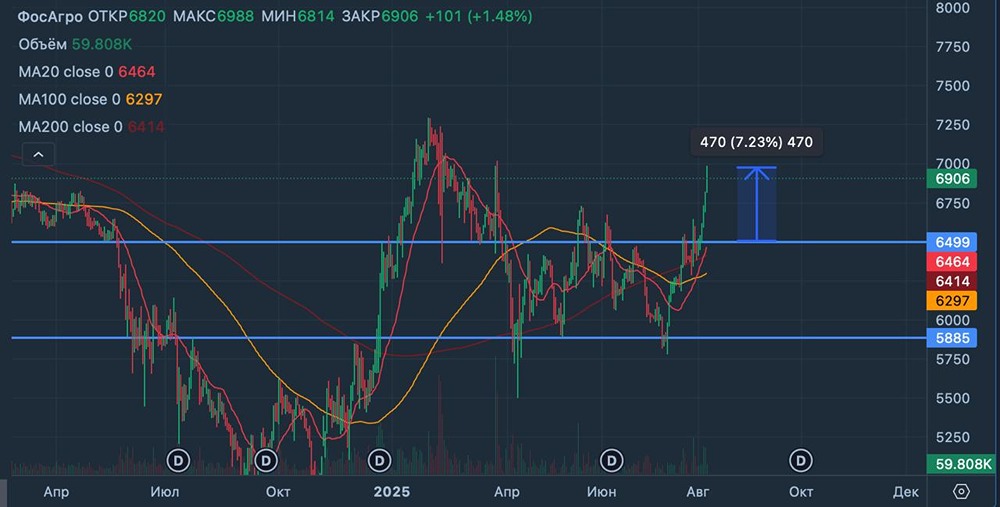The width and height of the screenshot is (1000, 507).
Task: Click the 7250 price scale label
Action: tap(952, 125)
